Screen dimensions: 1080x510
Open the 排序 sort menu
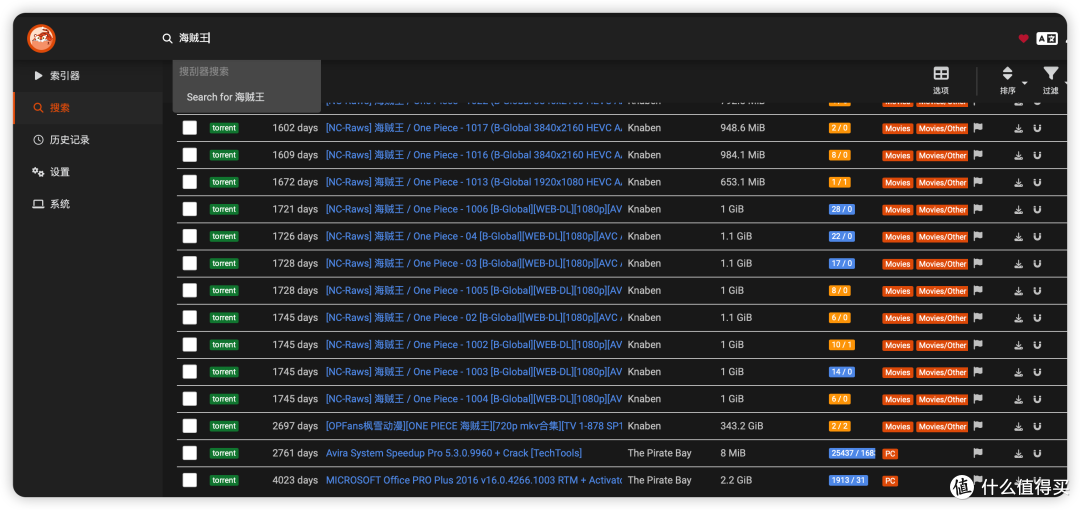coord(1008,80)
